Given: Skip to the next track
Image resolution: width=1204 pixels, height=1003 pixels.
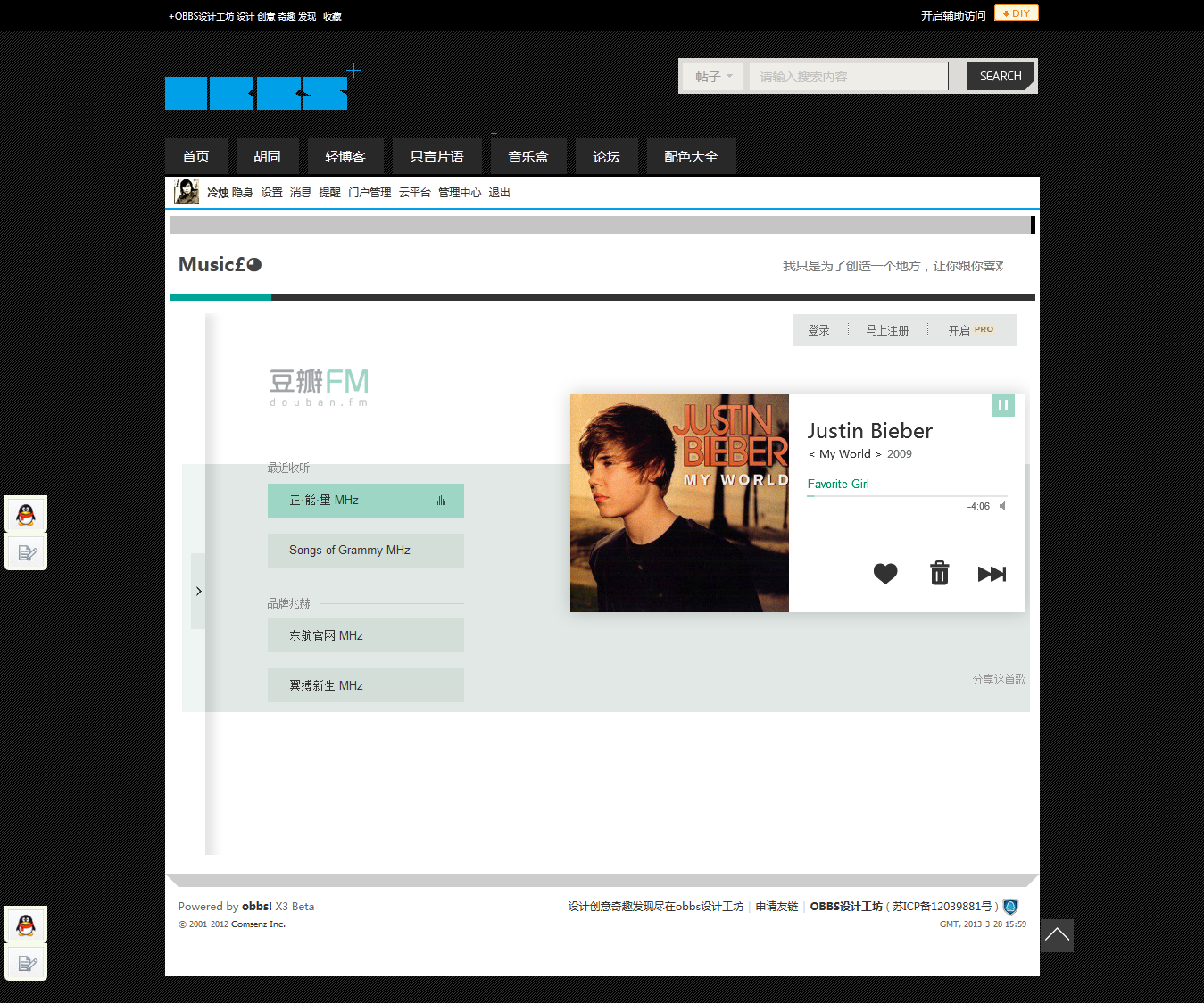Looking at the screenshot, I should click(992, 574).
